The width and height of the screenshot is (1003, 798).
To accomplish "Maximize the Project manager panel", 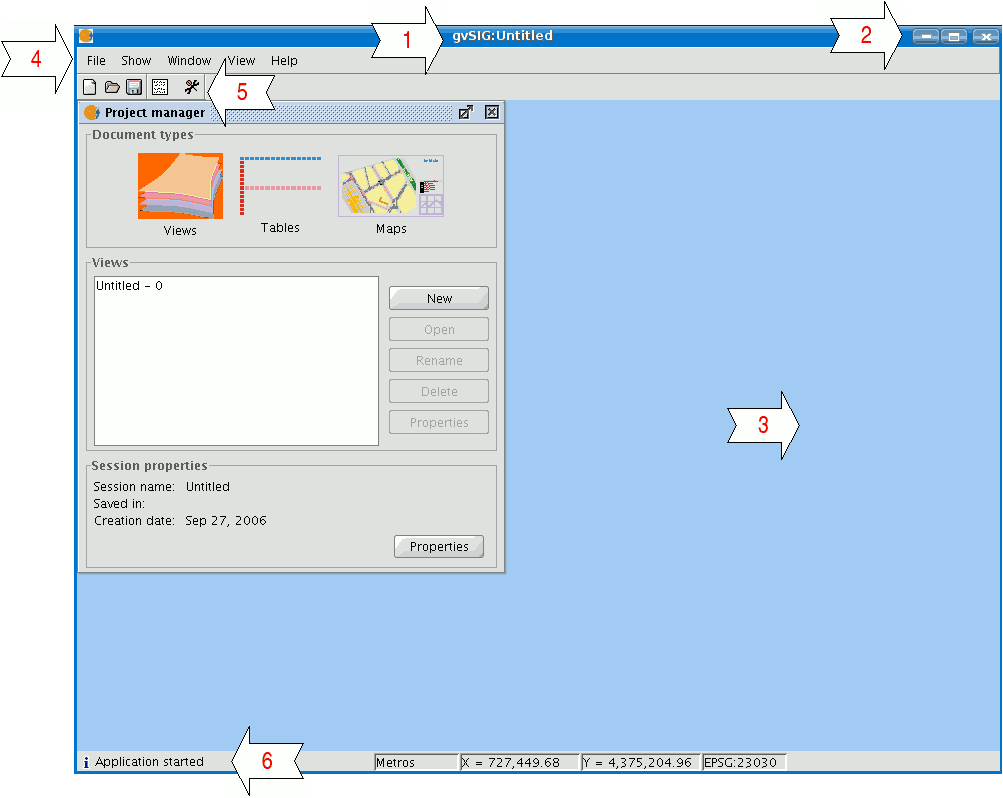I will point(466,113).
